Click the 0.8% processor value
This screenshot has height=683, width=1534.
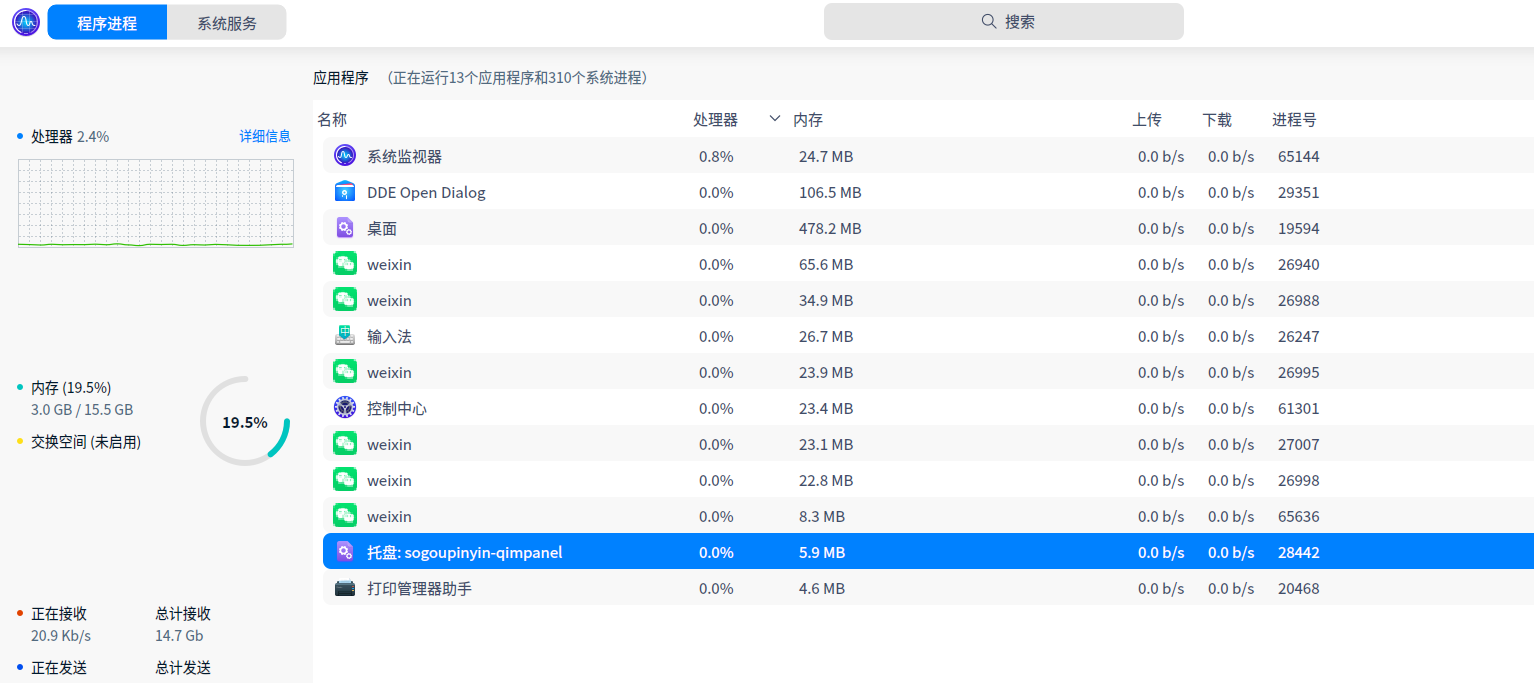pos(716,156)
